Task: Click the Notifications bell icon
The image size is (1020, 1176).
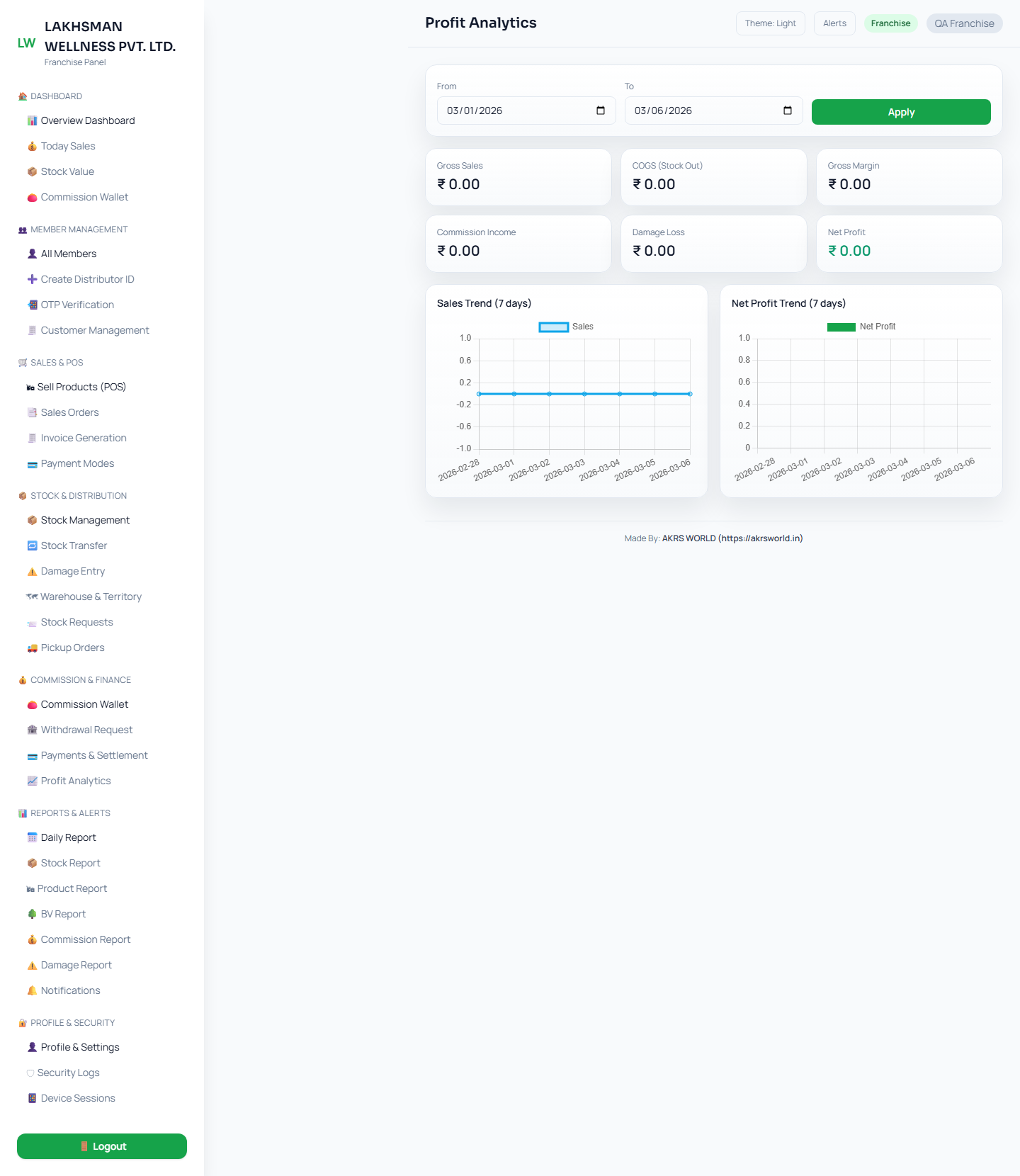Action: (32, 991)
